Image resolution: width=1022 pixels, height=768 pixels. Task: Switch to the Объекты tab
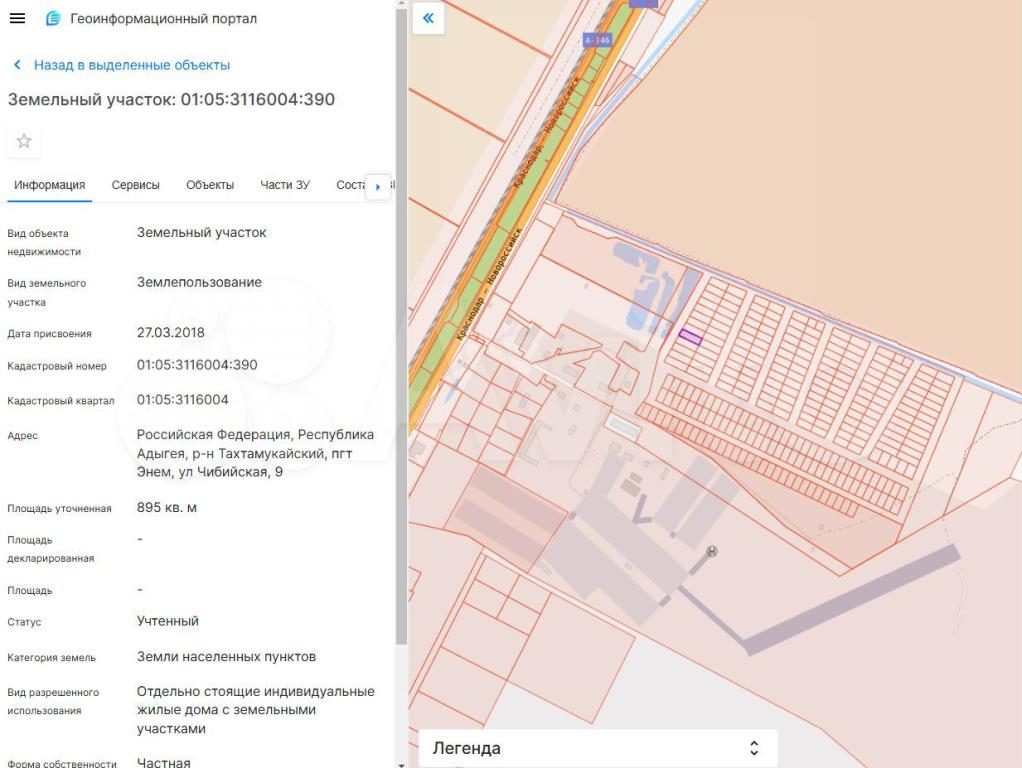click(x=210, y=185)
